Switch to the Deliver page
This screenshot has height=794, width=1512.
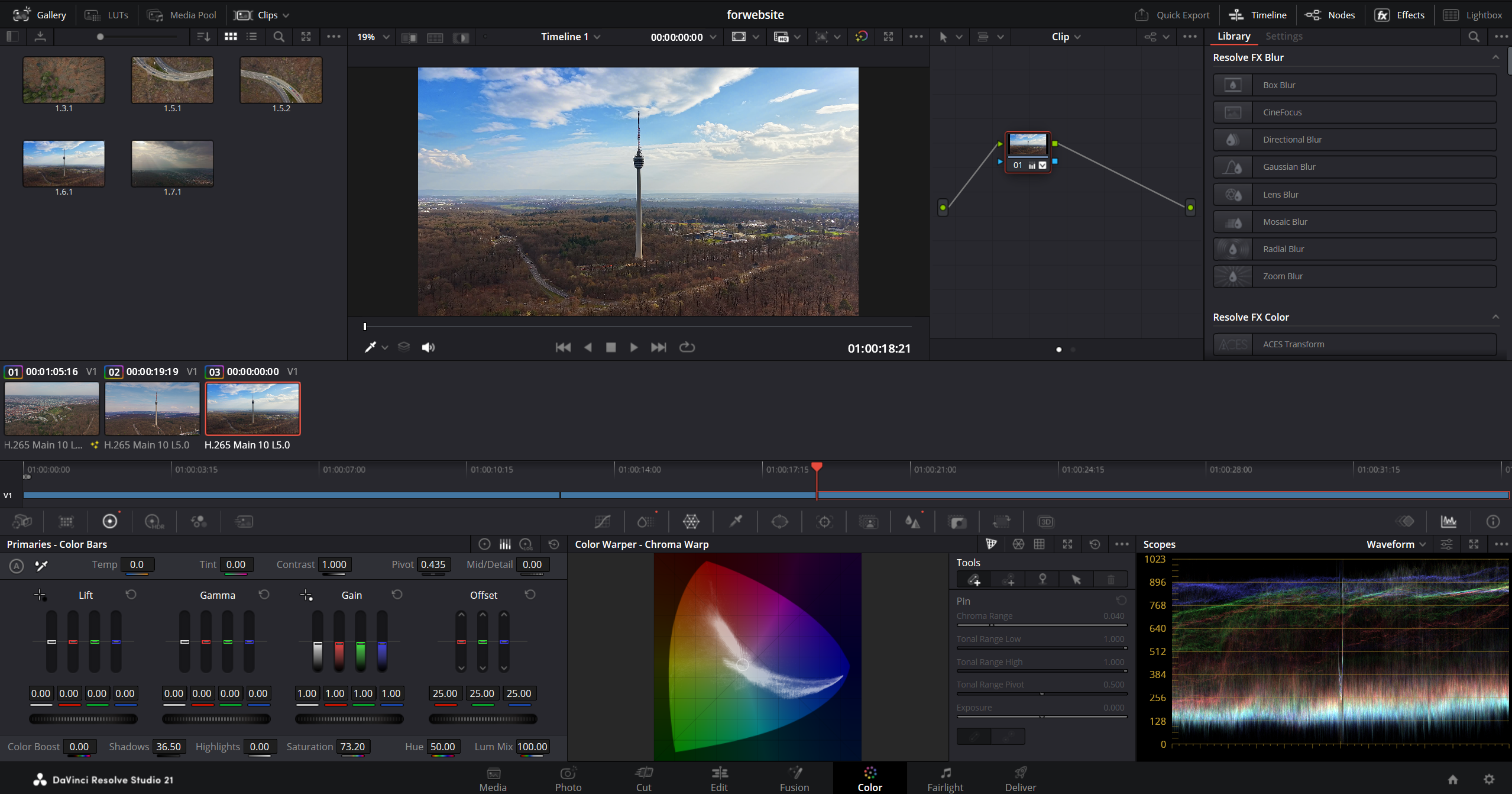point(1021,779)
